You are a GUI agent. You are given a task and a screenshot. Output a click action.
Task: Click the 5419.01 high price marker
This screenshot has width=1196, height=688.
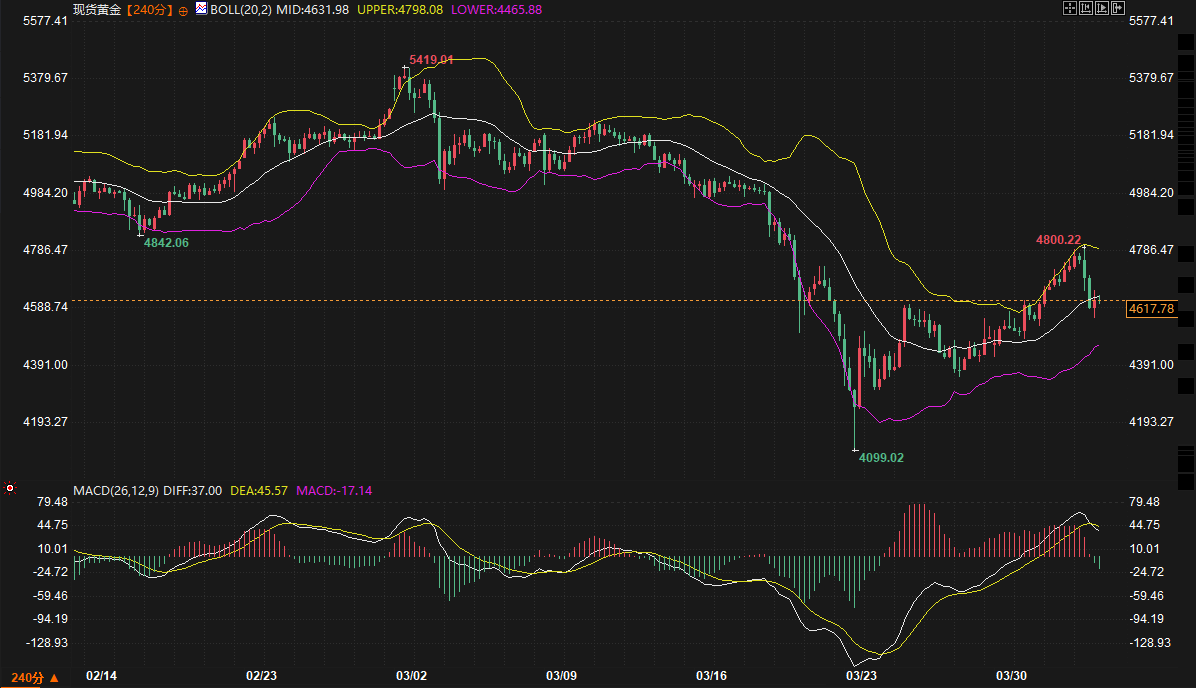point(431,60)
